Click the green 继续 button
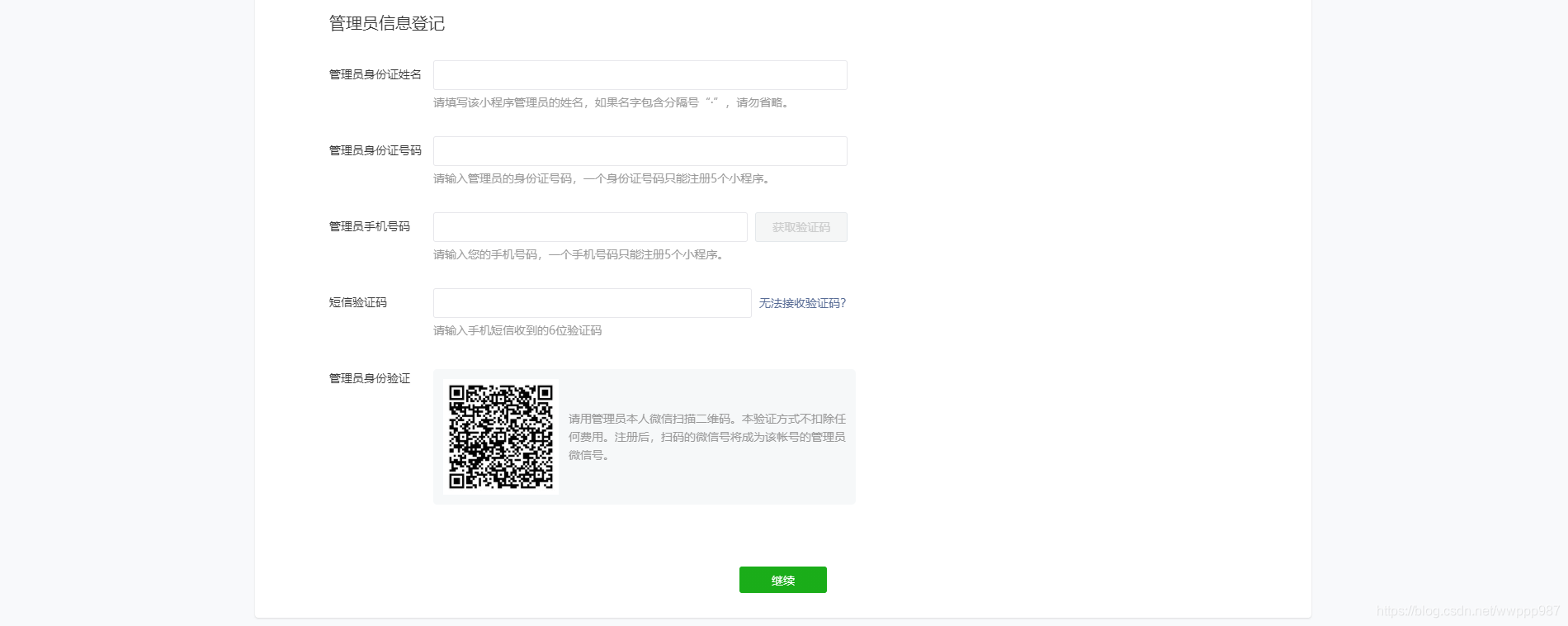 [x=783, y=580]
